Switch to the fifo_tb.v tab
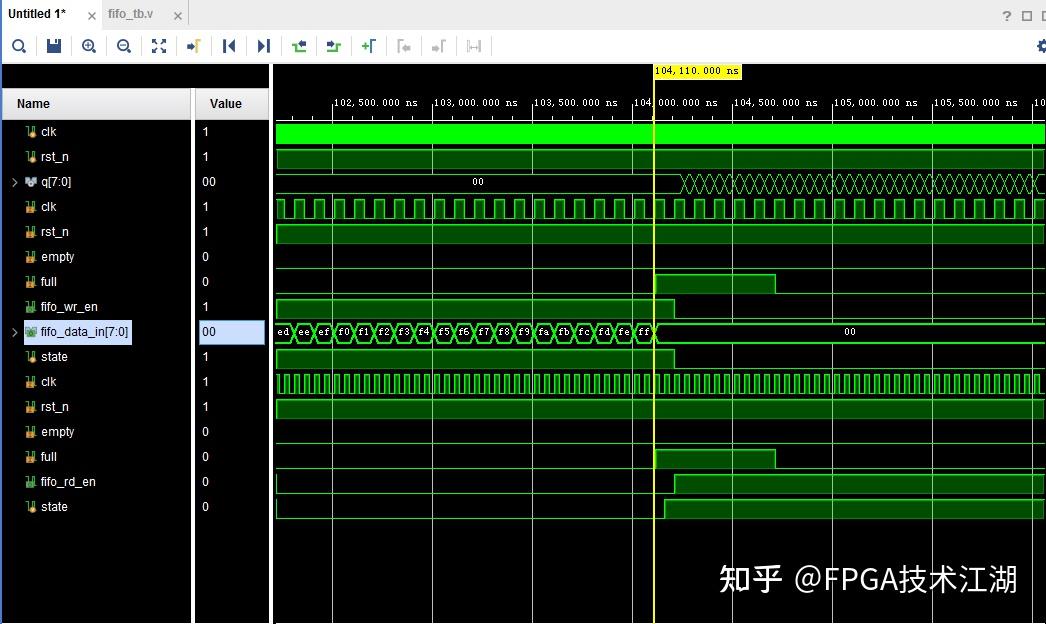The width and height of the screenshot is (1046, 624). pos(130,14)
